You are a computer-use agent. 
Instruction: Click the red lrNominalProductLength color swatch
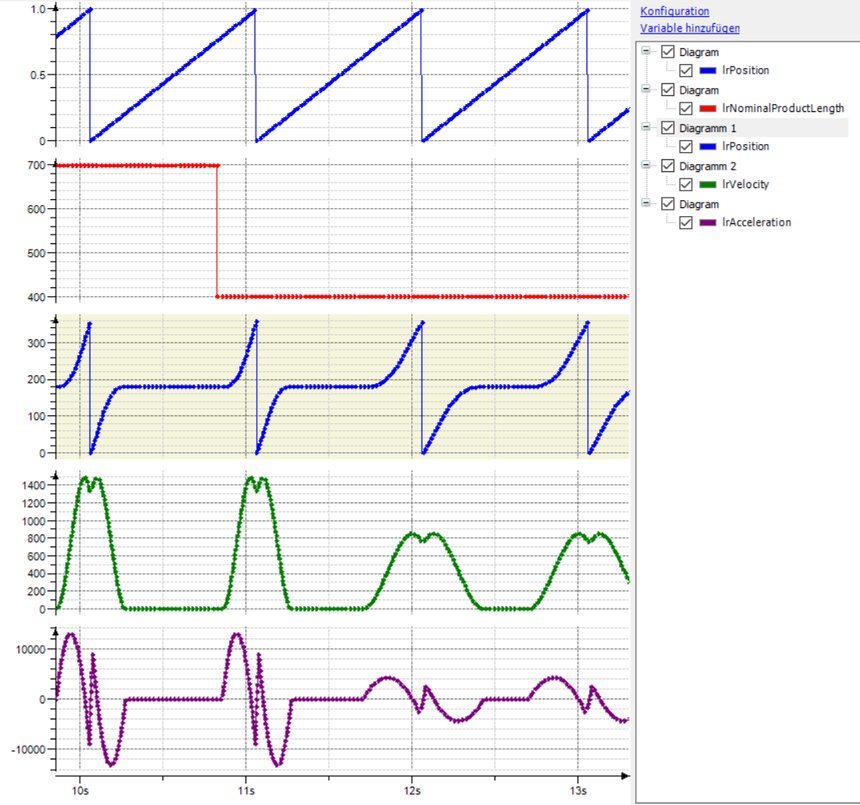(x=709, y=109)
